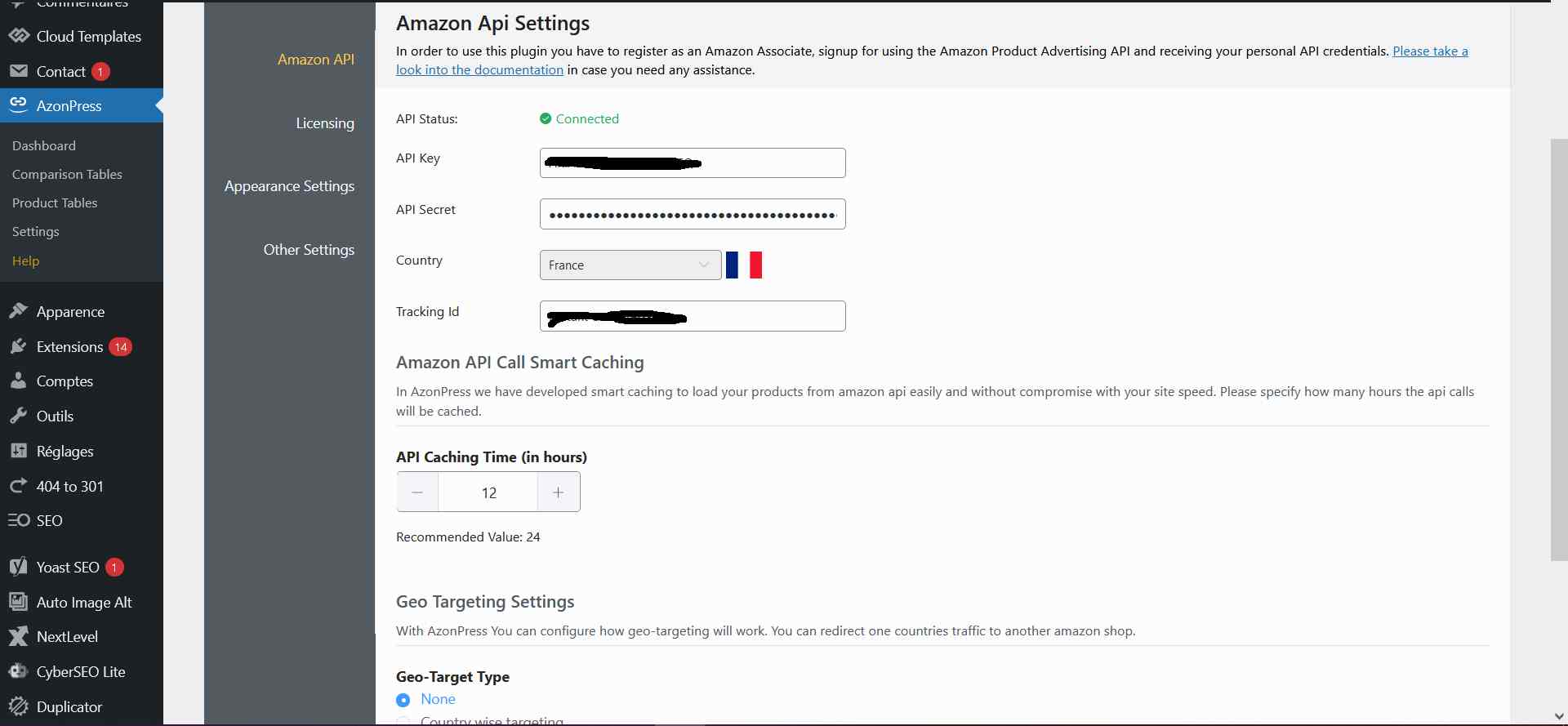Click the Tracking Id input field

(693, 316)
